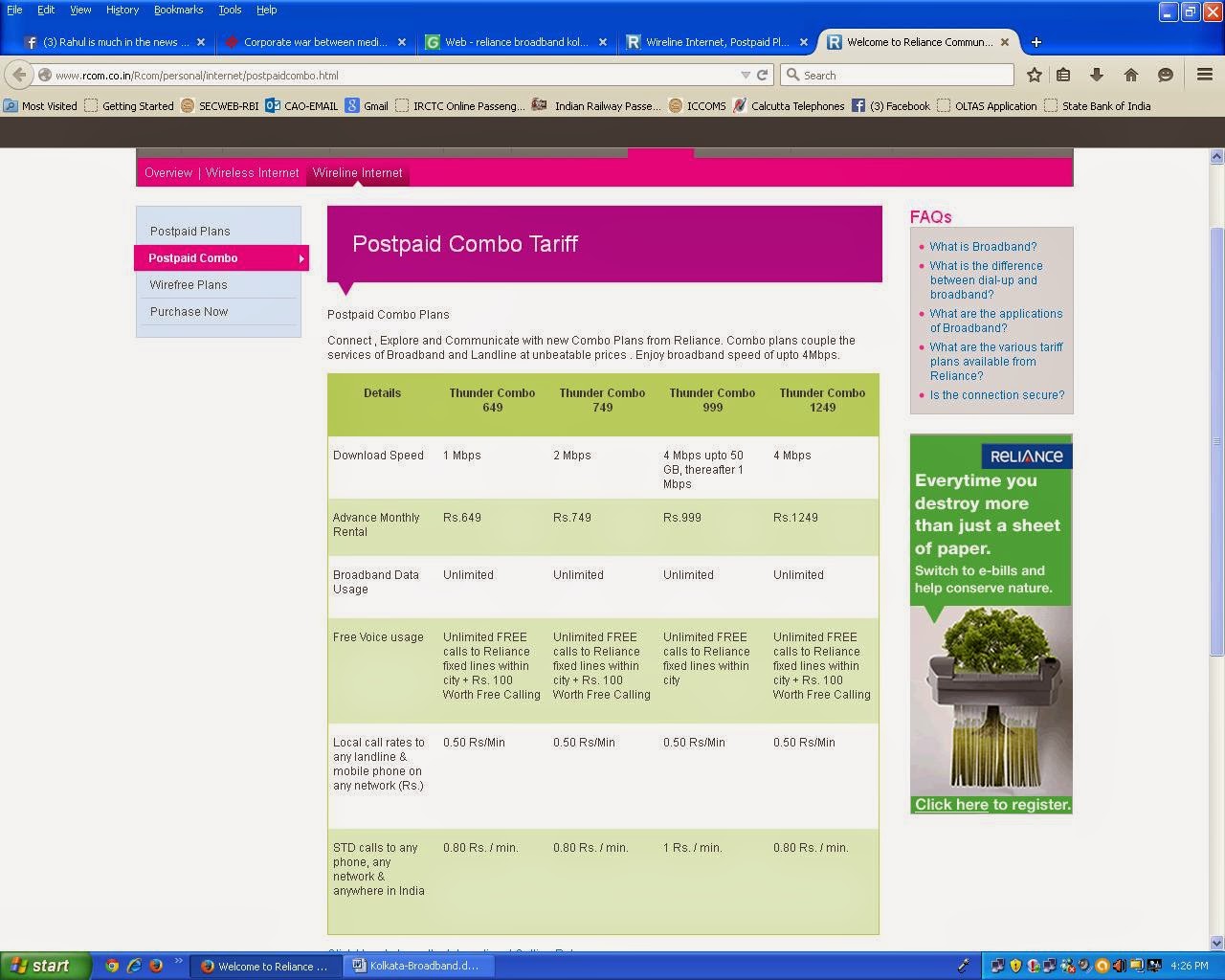Click the taskbar clock showing 4:26 PM
The height and width of the screenshot is (980, 1225).
pos(1189,966)
